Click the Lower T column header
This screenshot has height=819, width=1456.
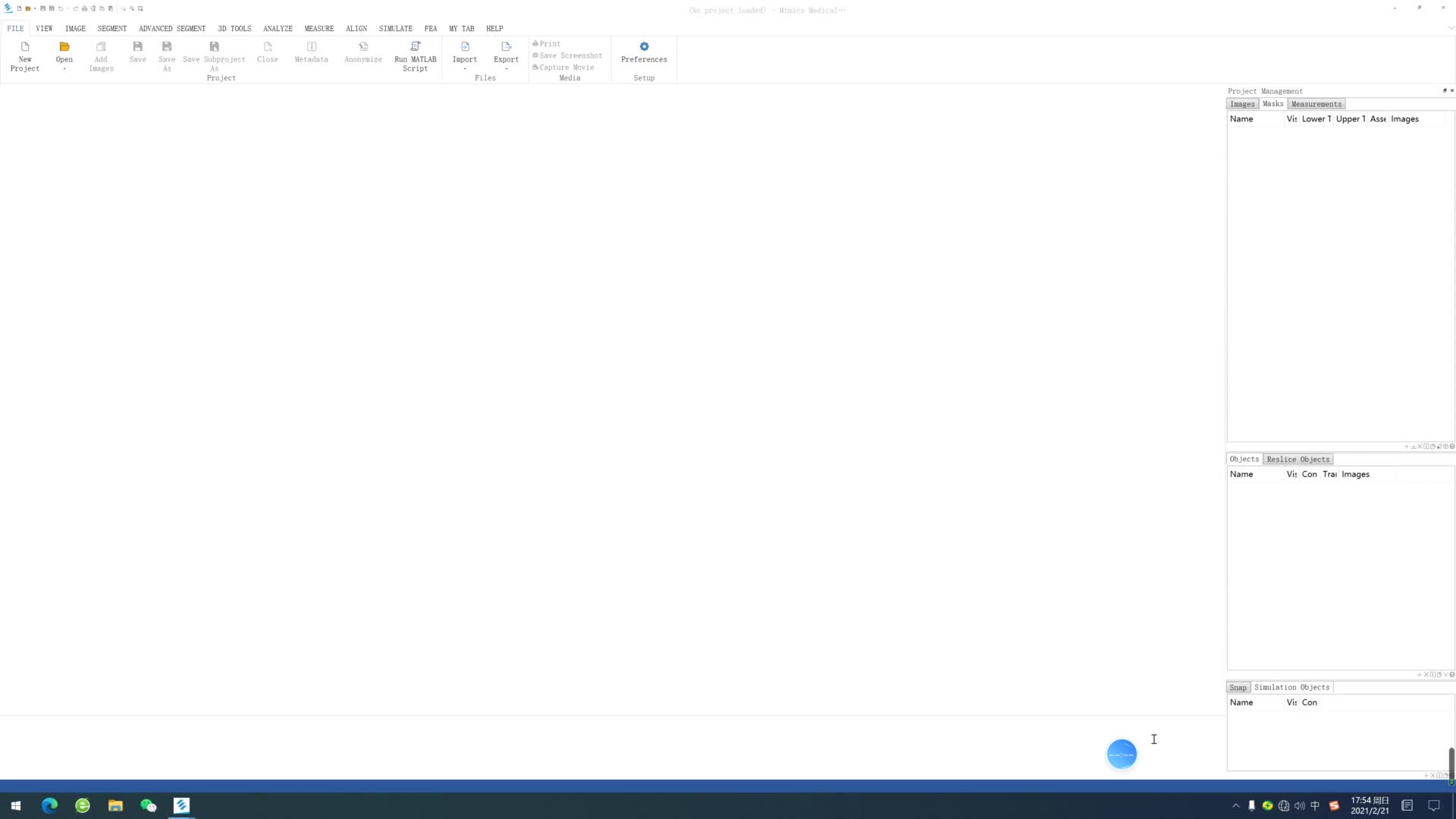pyautogui.click(x=1316, y=119)
